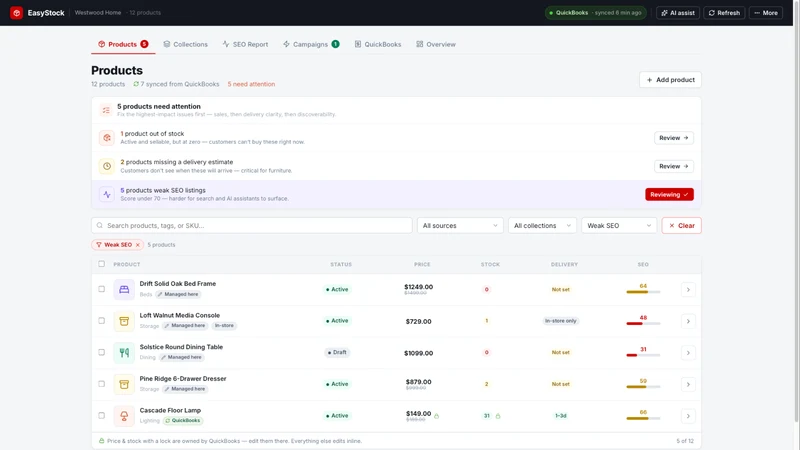This screenshot has width=800, height=450.
Task: Click the EasyStock red logo icon
Action: 16,13
